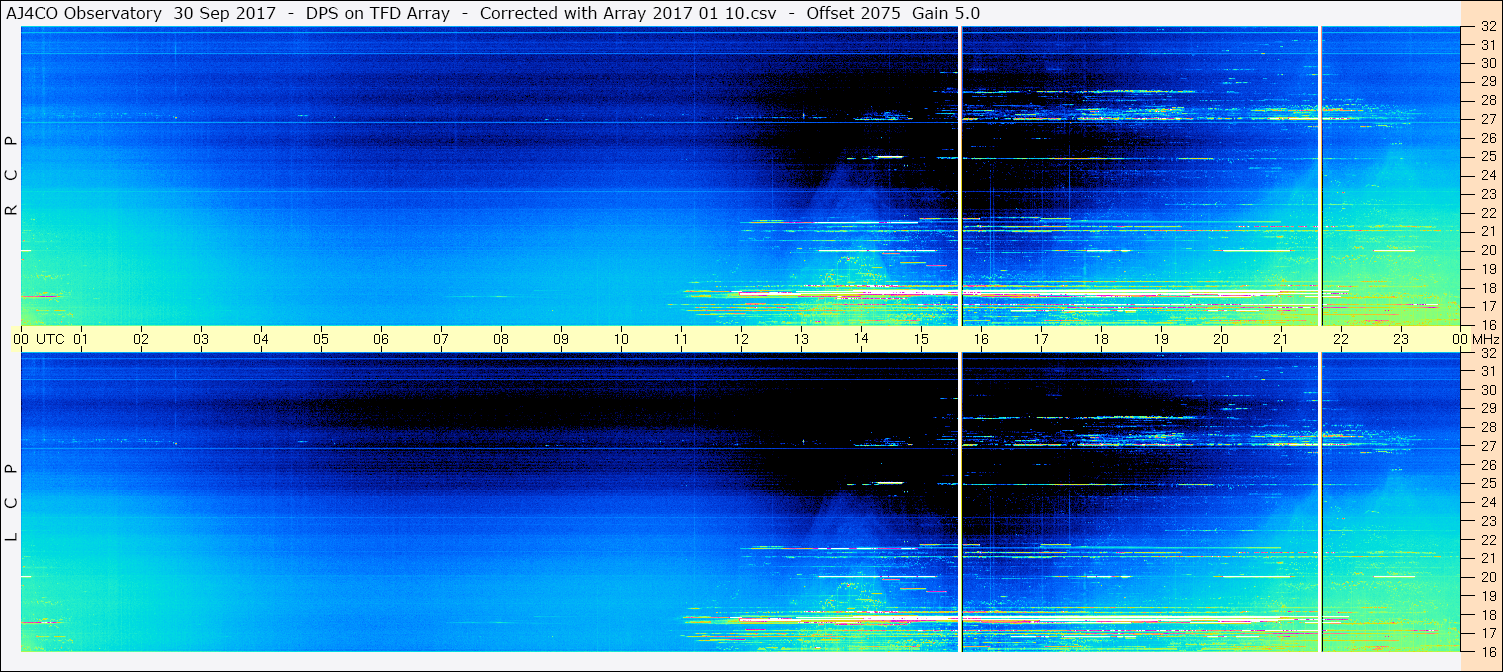Click the 17 hour tick on time axis
This screenshot has width=1503, height=672.
point(1041,339)
